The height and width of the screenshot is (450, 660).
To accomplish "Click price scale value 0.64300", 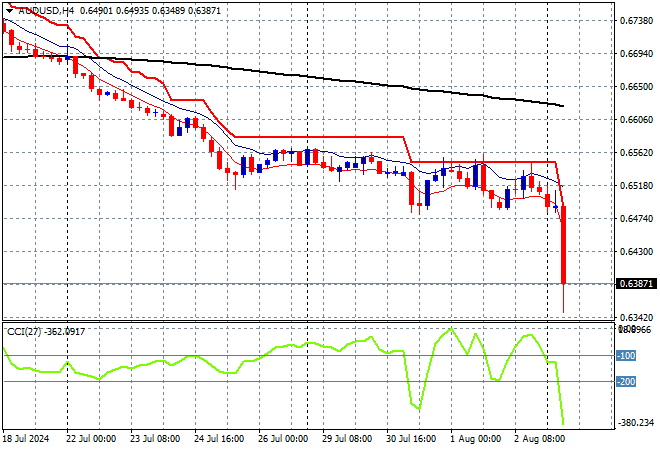I will [636, 252].
